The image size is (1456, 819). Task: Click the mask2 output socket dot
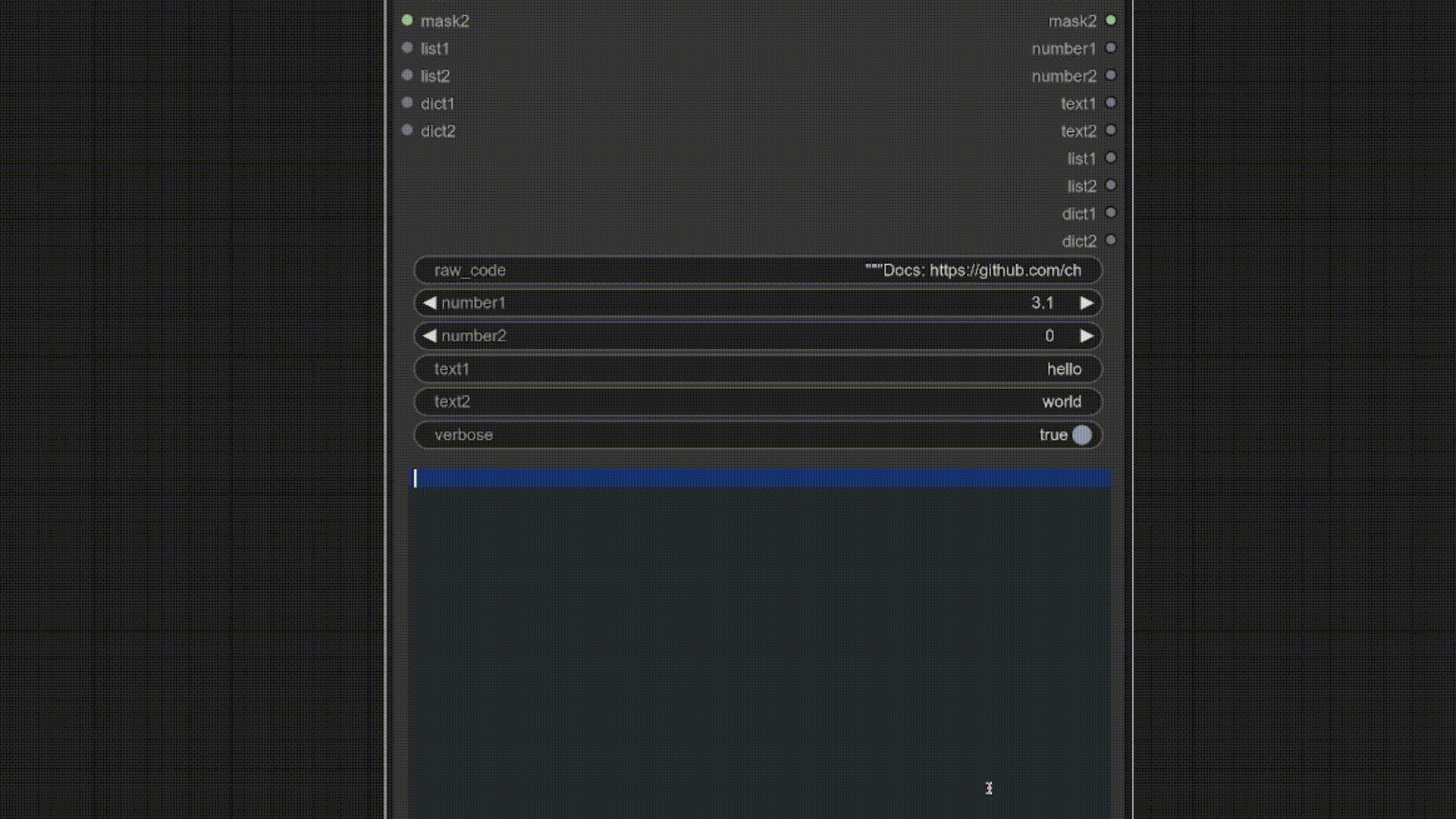(1111, 20)
